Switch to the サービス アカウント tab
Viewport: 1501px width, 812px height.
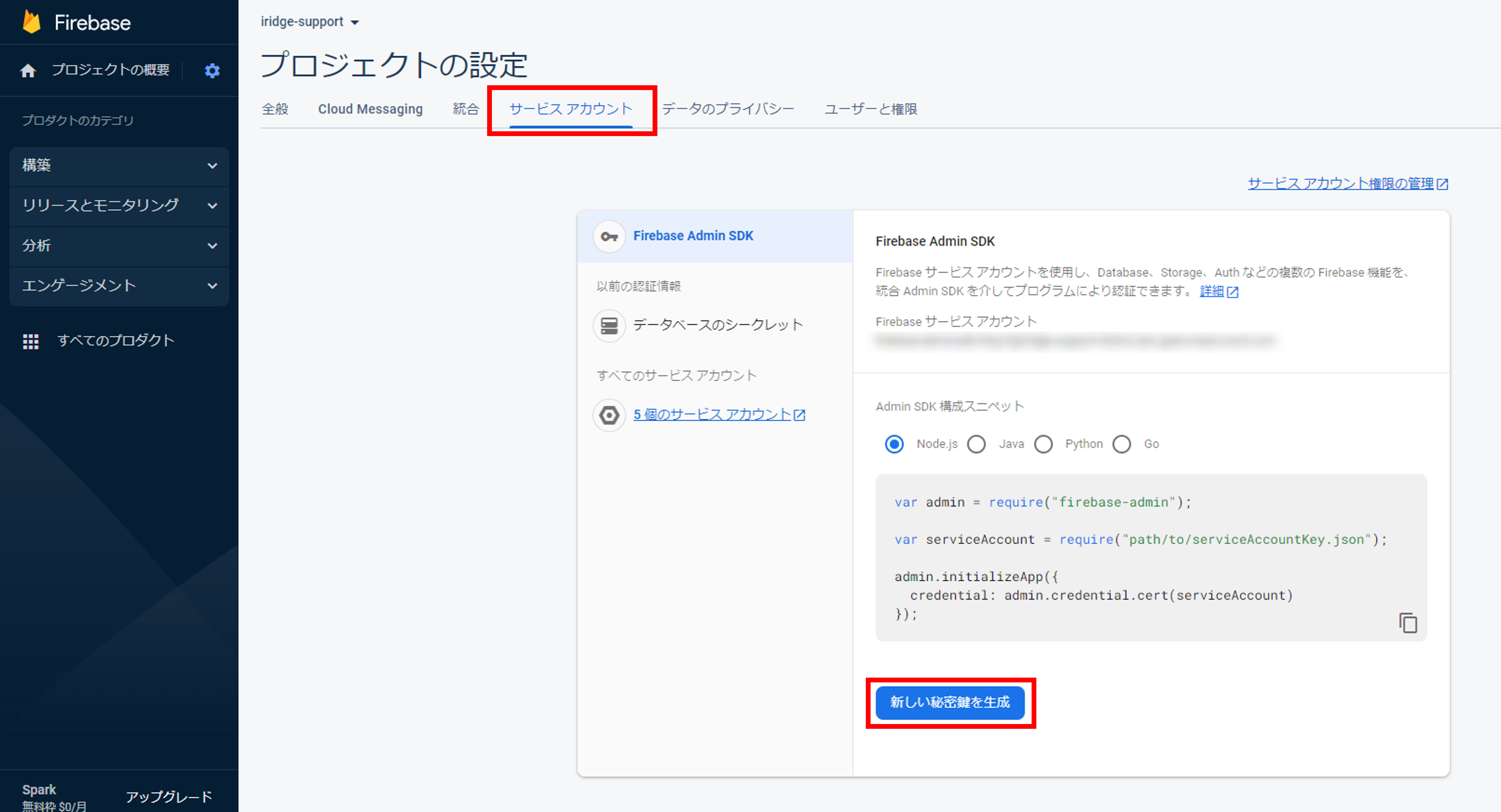point(571,109)
